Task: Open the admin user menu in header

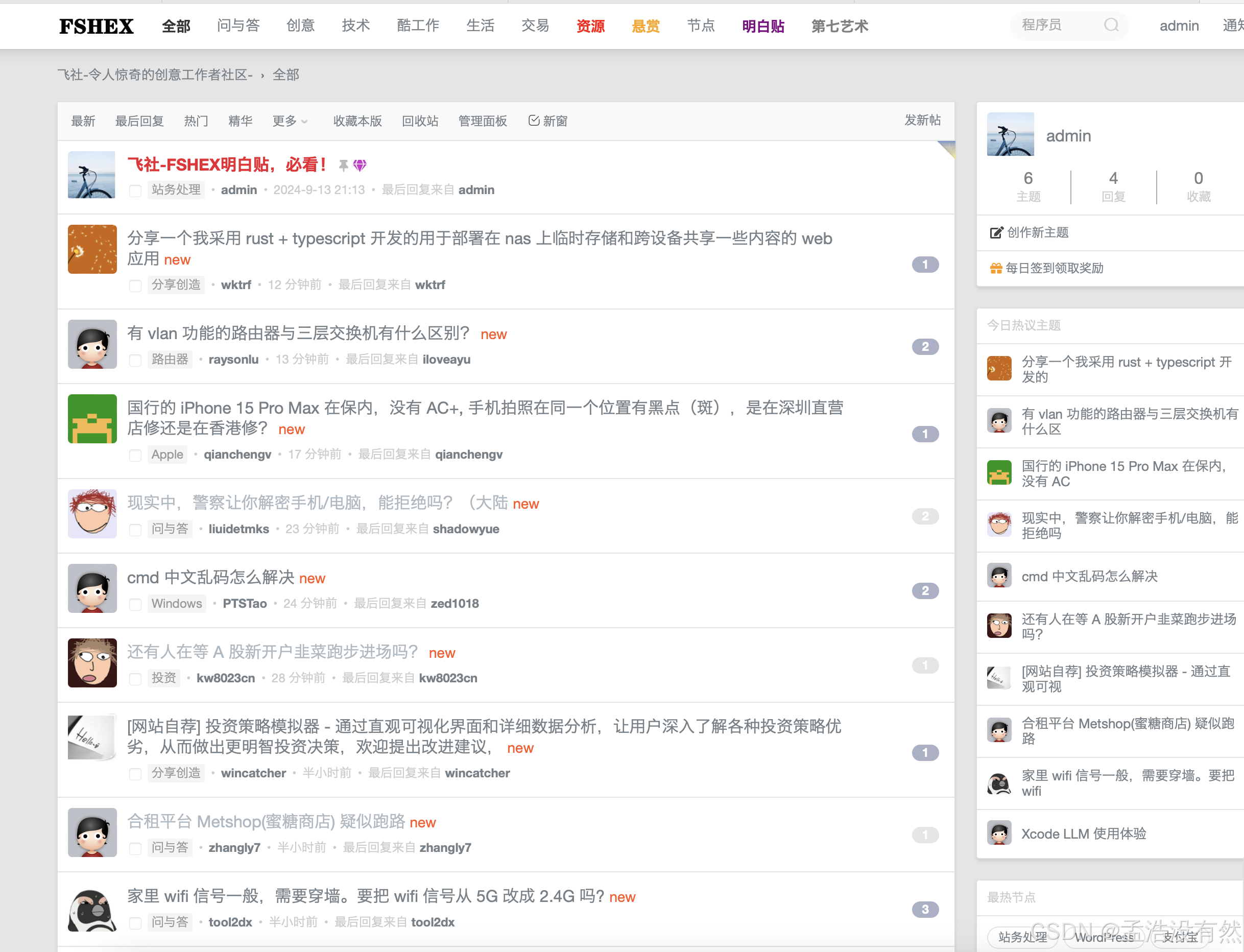Action: (1179, 26)
